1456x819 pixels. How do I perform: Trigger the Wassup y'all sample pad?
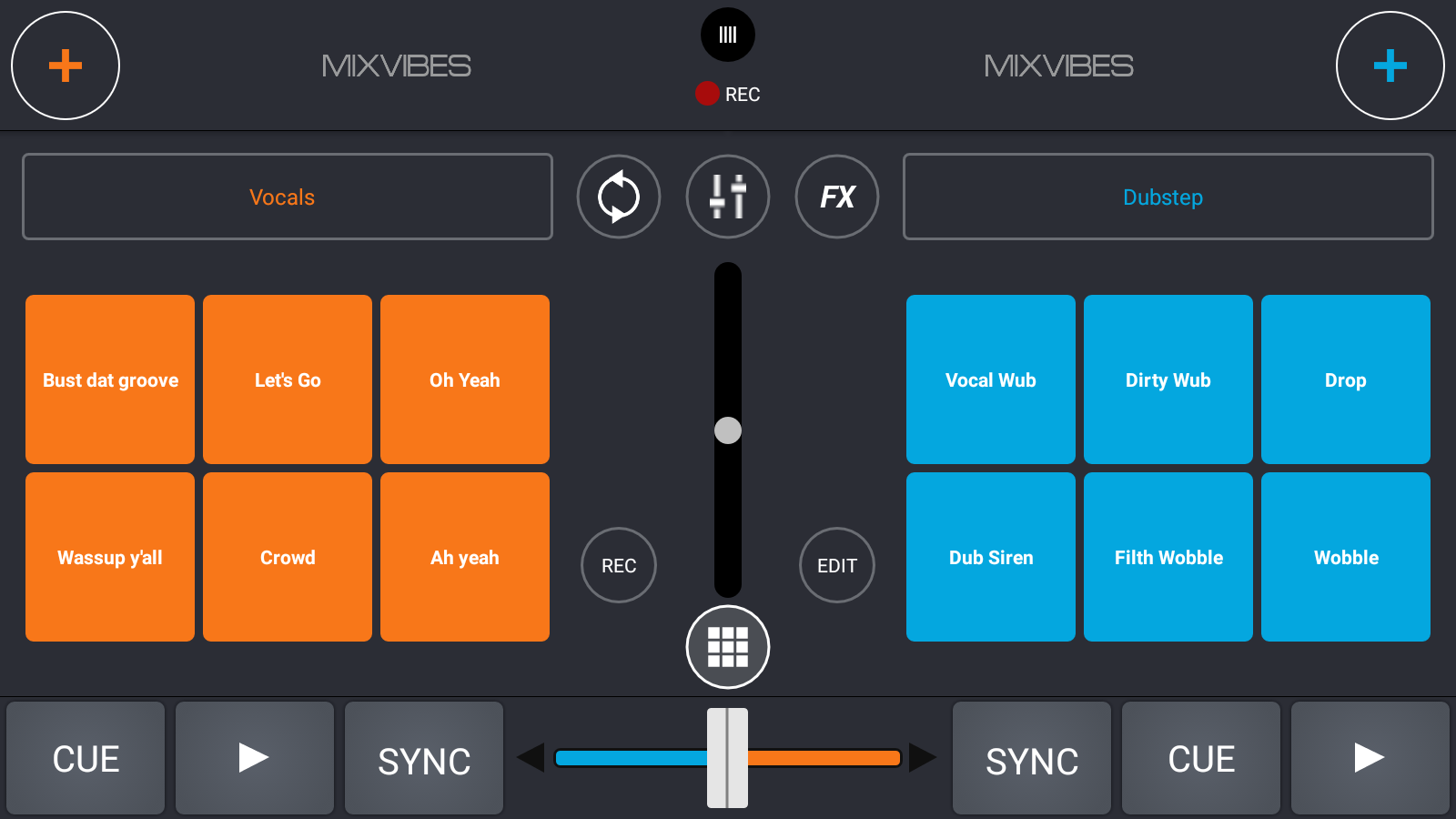(x=110, y=557)
